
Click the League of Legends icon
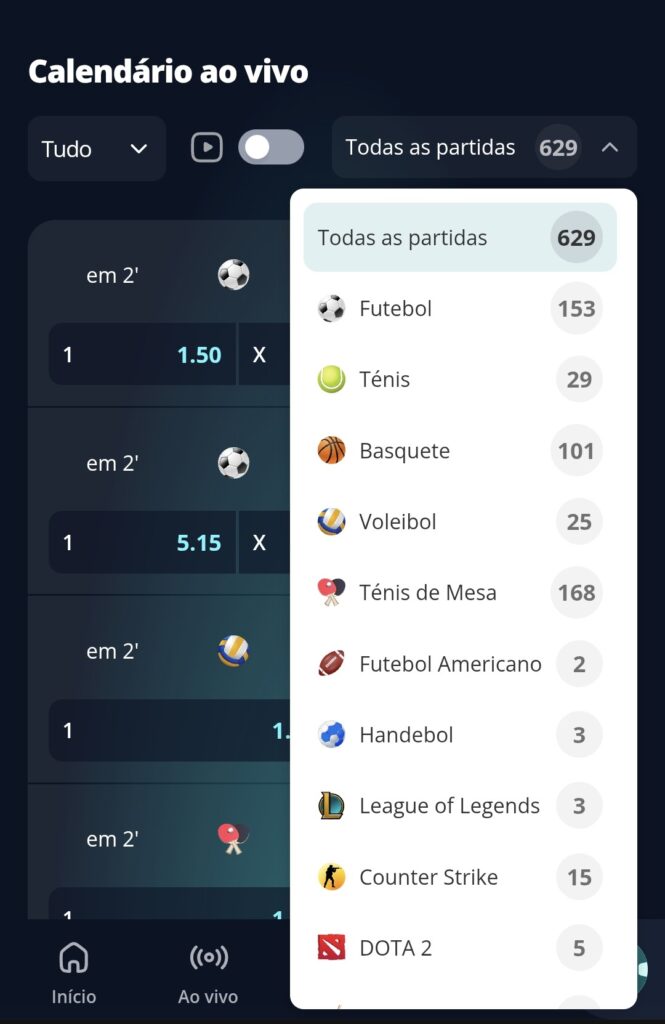[x=329, y=806]
